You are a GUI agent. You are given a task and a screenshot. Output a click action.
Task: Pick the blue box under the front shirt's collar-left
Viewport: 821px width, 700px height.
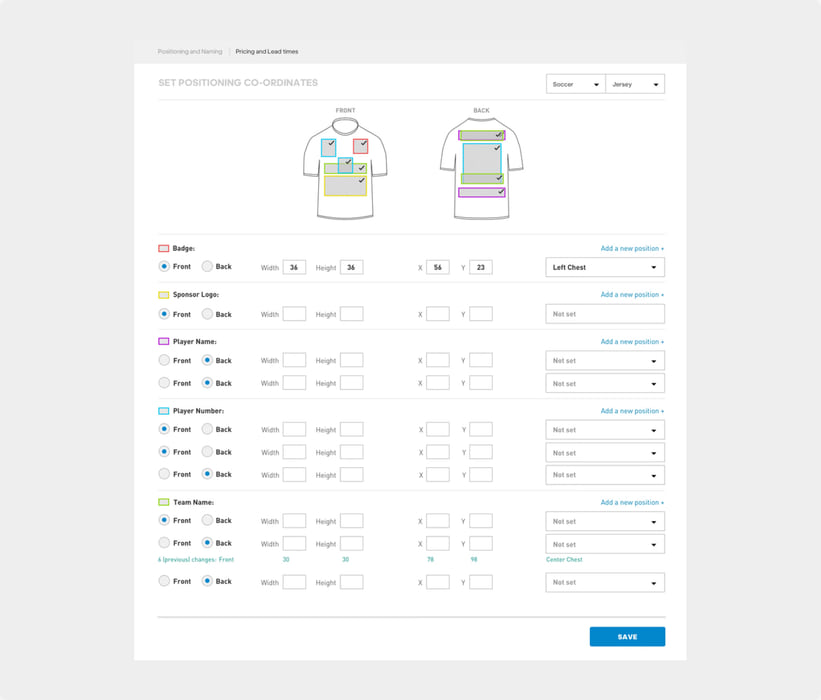328,148
